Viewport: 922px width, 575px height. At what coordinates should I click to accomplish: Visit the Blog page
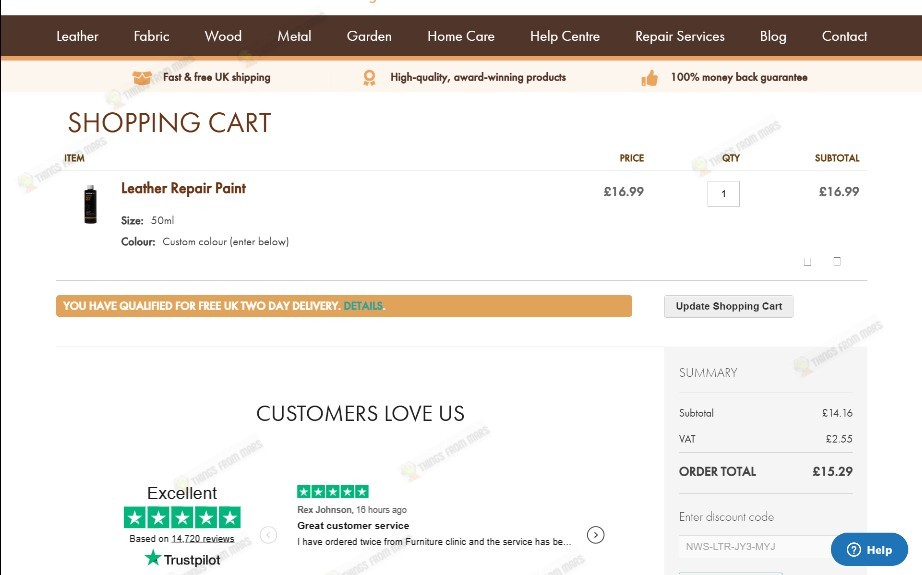point(773,36)
